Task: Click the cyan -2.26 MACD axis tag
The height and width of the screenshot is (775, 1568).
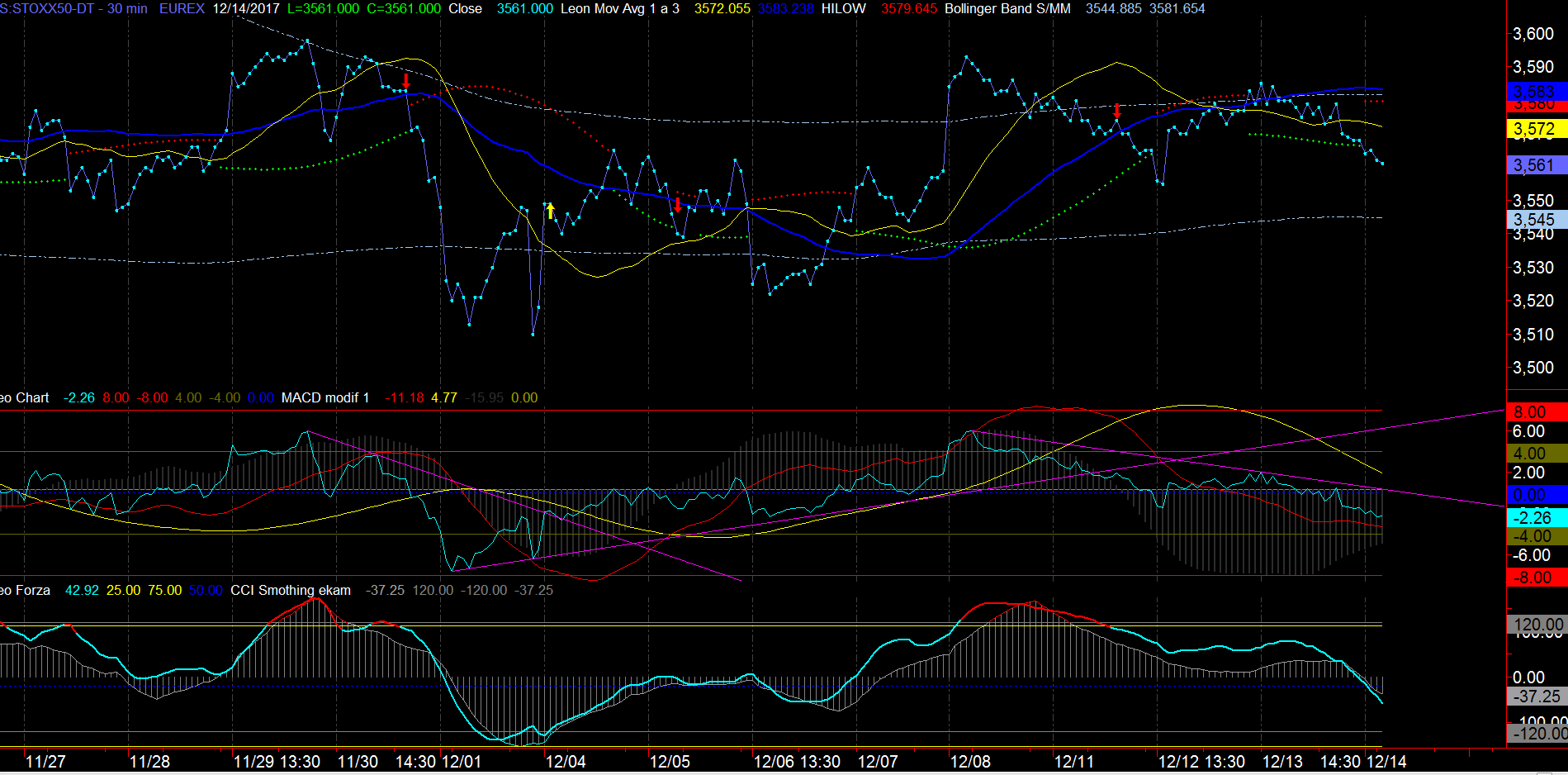Action: [x=1537, y=518]
